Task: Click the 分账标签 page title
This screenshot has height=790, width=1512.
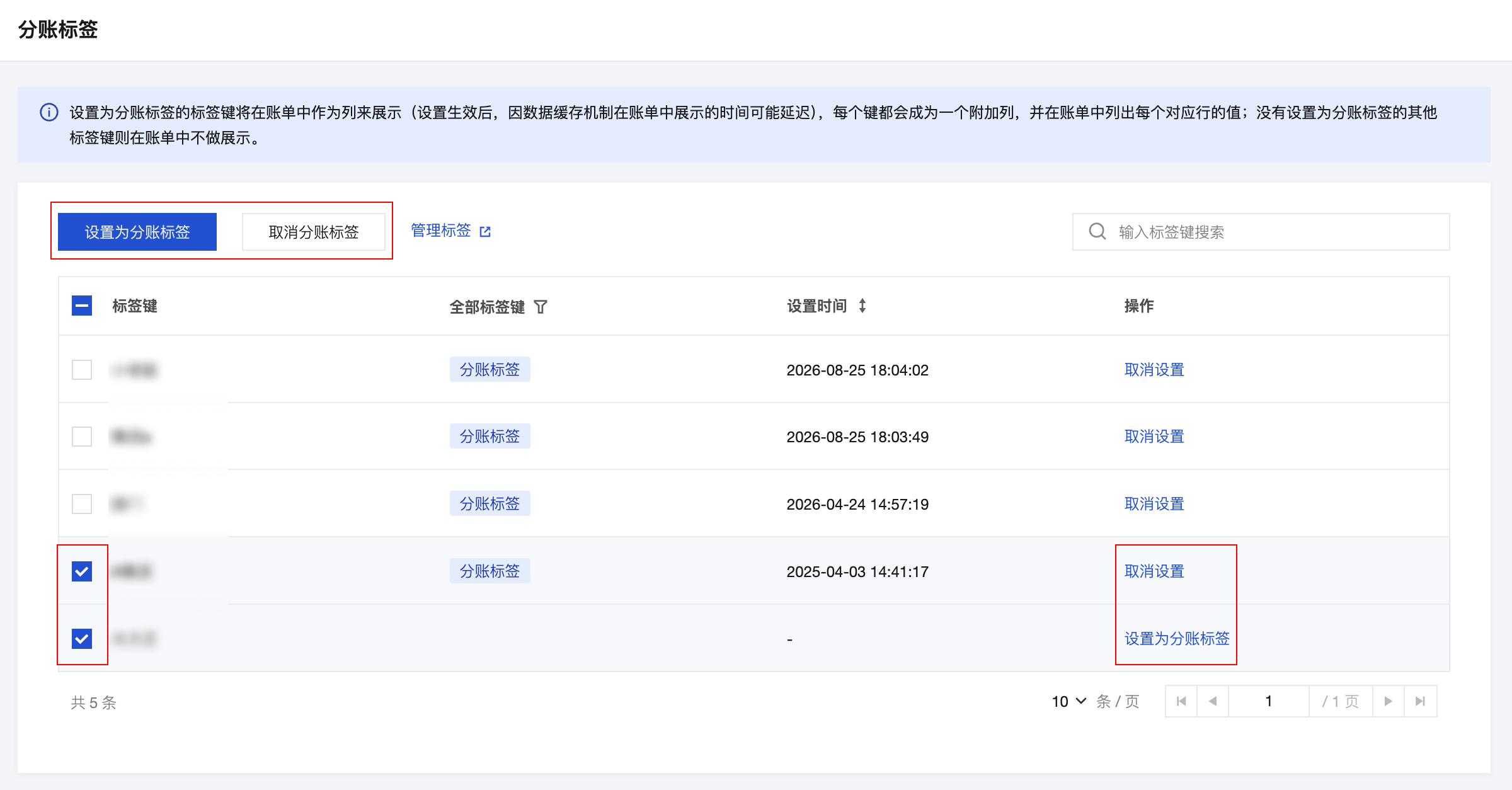Action: tap(58, 30)
